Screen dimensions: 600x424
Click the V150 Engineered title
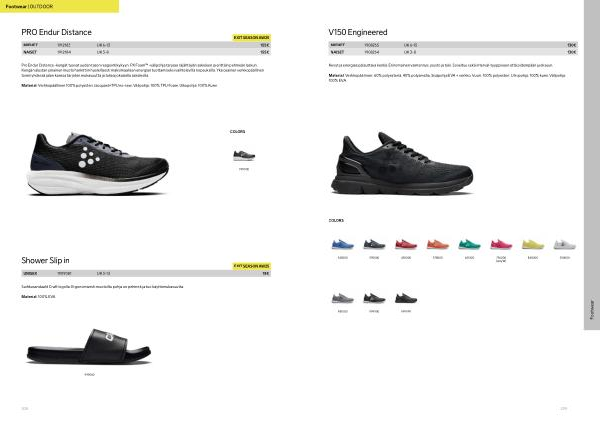(x=358, y=32)
